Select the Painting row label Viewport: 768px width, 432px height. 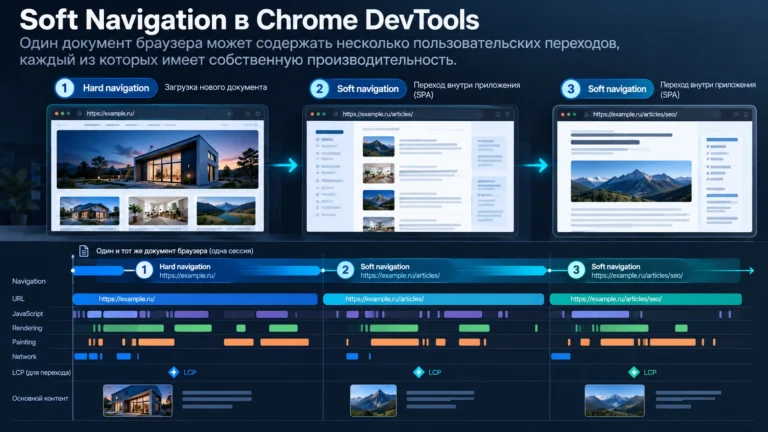pos(24,342)
